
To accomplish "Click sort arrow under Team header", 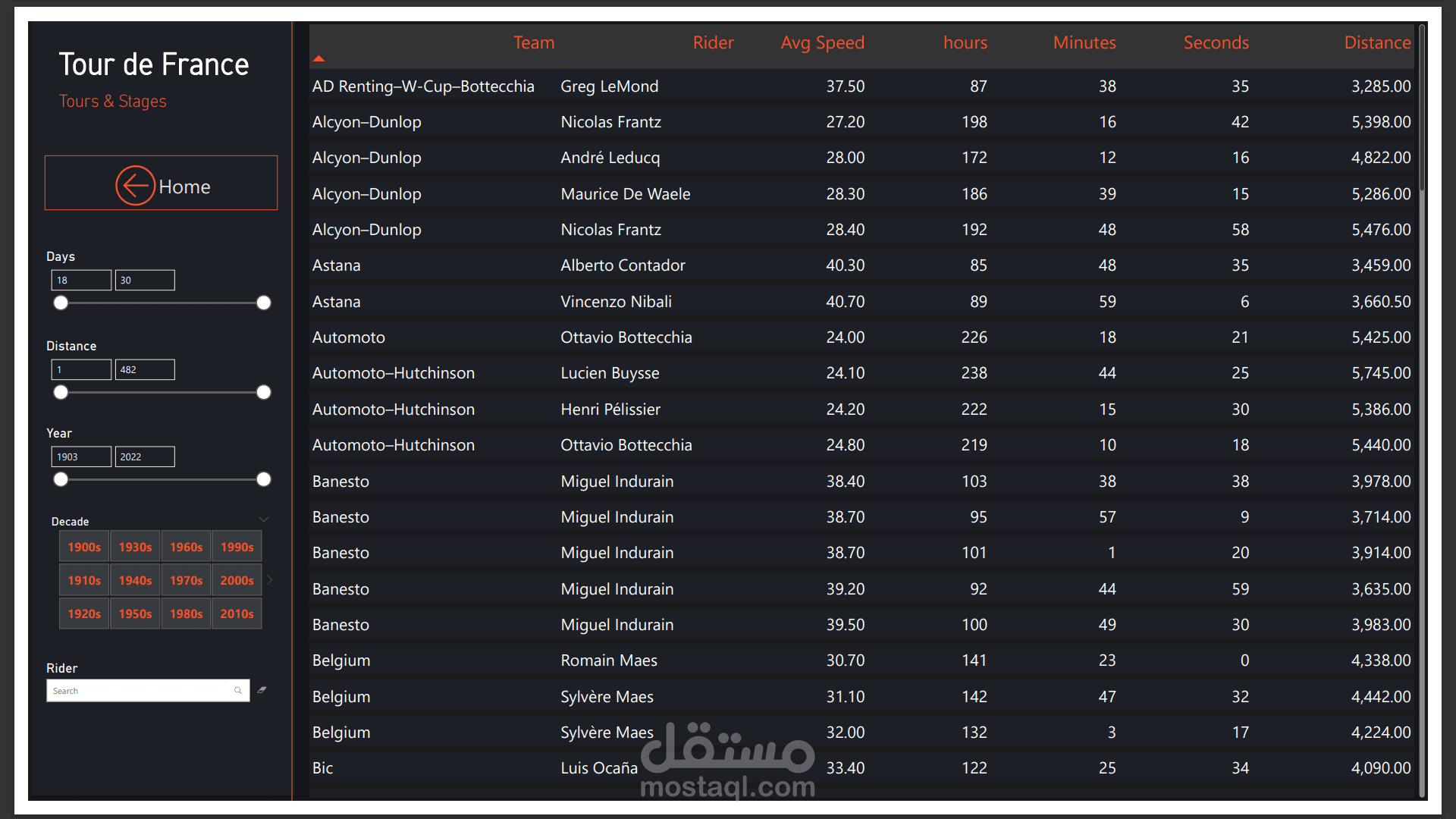I will click(319, 58).
